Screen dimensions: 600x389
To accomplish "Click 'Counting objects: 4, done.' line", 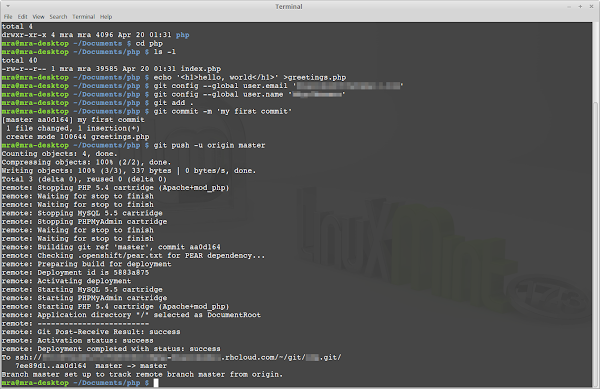I will point(60,154).
